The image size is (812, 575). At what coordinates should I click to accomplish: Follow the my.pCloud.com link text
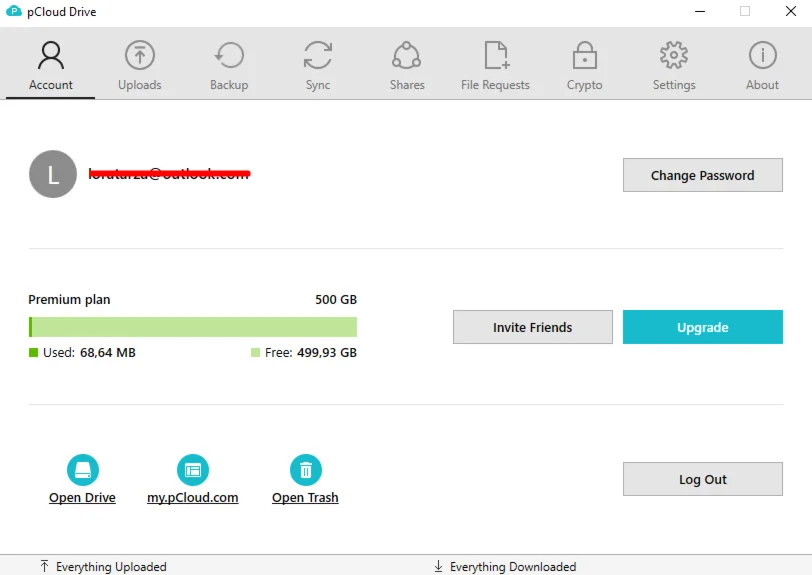(193, 497)
